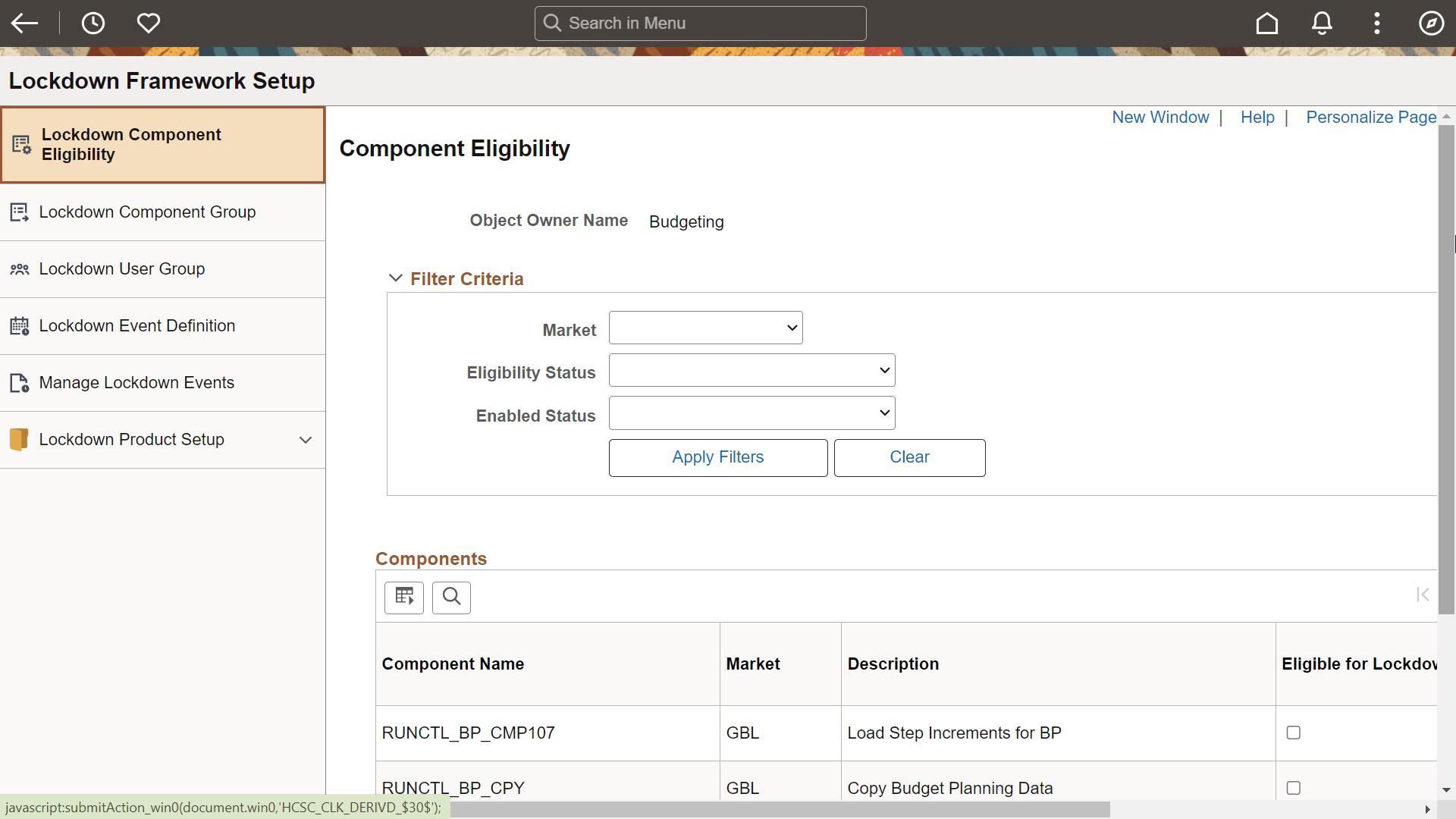The width and height of the screenshot is (1456, 819).
Task: Click the Manage Lockdown Events document icon
Action: (x=19, y=383)
